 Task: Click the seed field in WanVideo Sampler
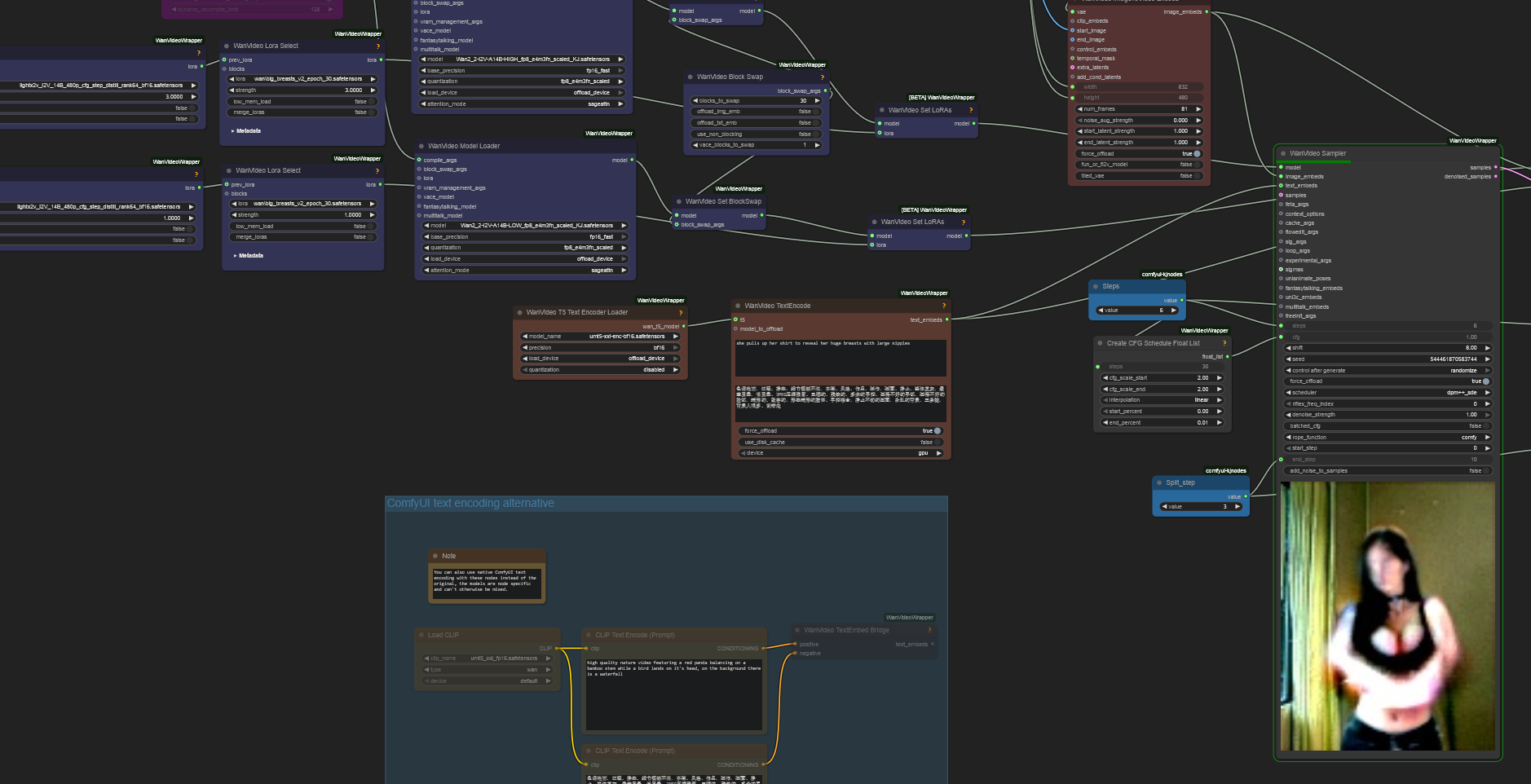tap(1388, 359)
